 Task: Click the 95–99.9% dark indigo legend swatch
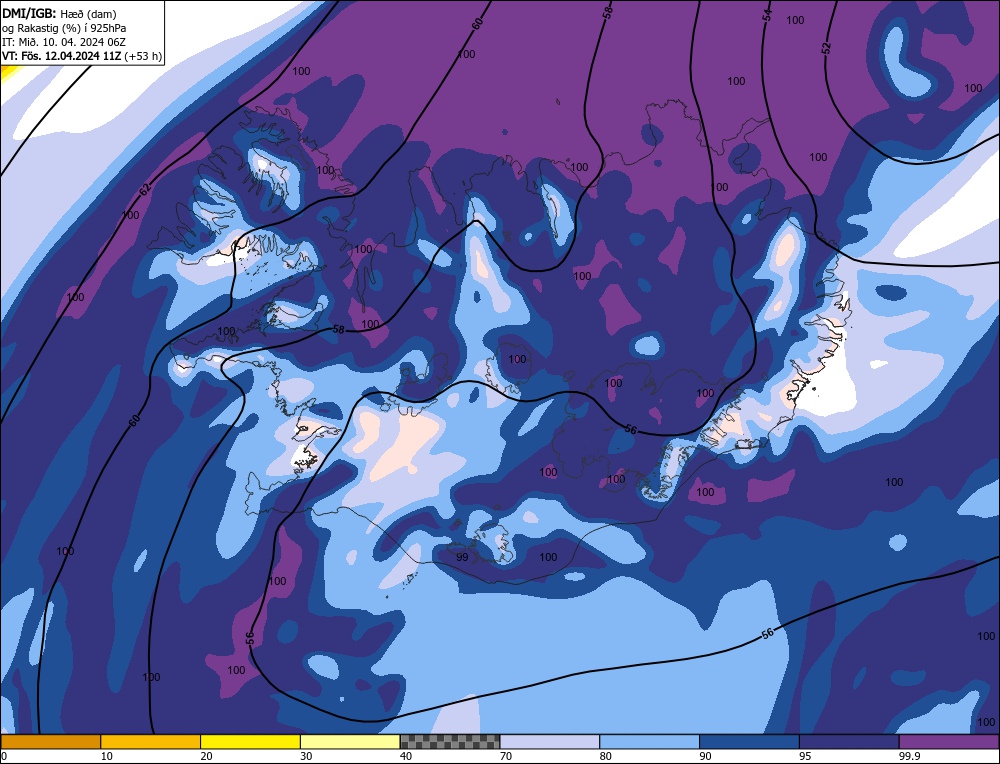pos(849,741)
